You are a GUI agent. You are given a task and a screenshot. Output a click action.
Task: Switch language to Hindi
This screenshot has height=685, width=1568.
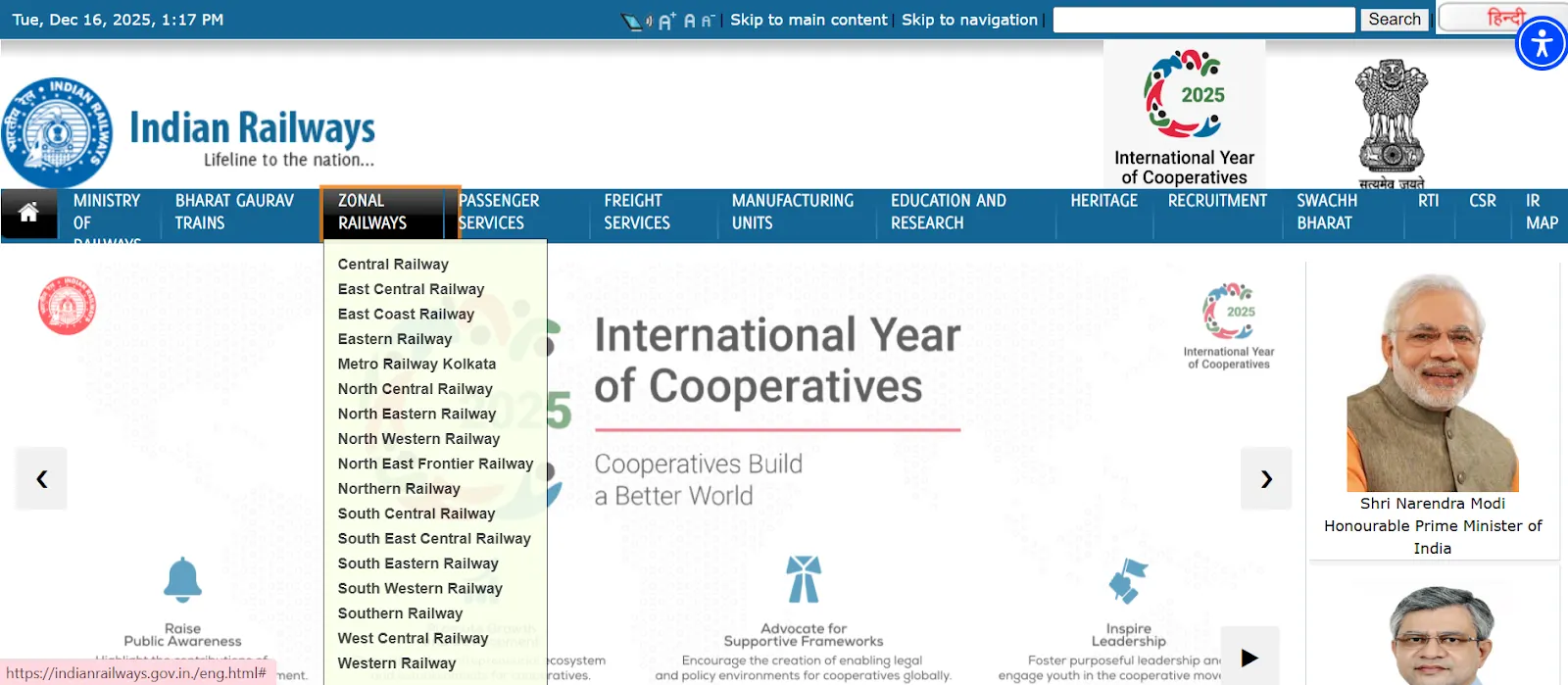tap(1504, 18)
